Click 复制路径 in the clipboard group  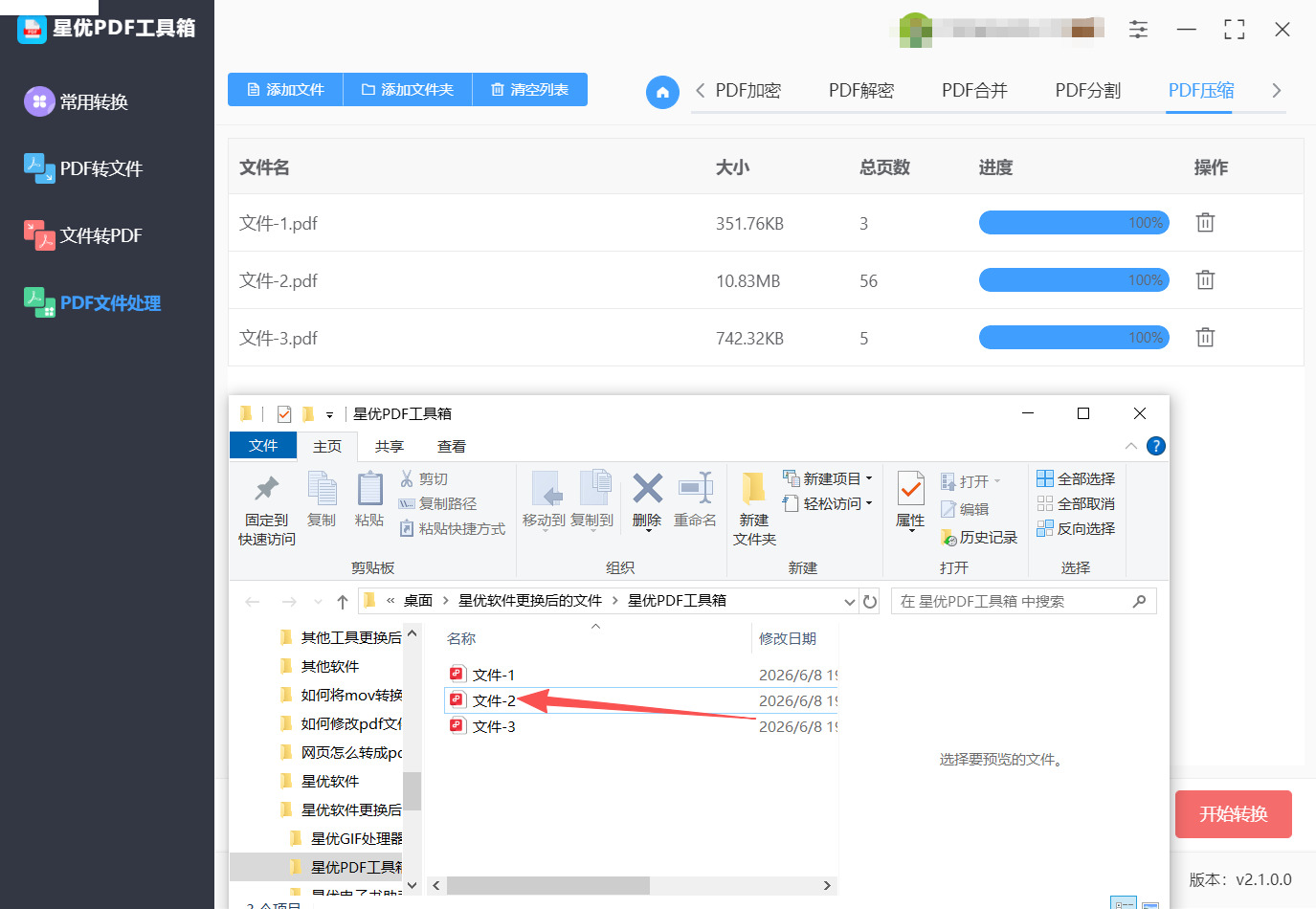coord(437,503)
